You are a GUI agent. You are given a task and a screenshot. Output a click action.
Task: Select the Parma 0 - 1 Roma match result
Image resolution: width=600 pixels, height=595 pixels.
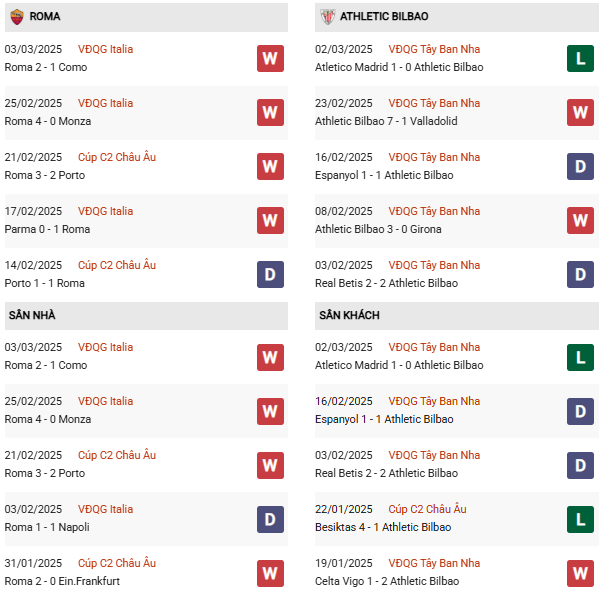tap(47, 229)
